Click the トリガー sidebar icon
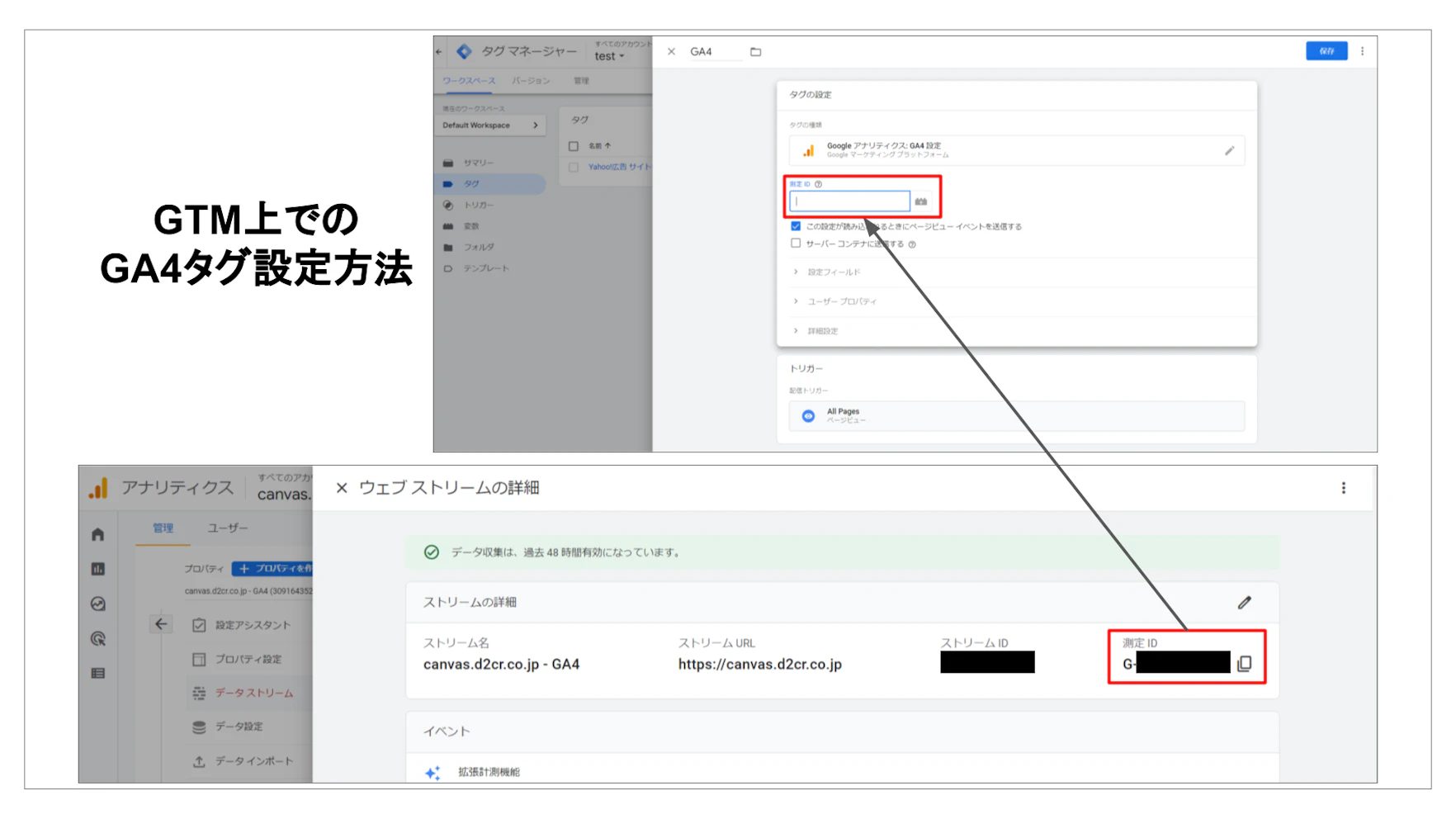The image size is (1456, 819). [448, 206]
